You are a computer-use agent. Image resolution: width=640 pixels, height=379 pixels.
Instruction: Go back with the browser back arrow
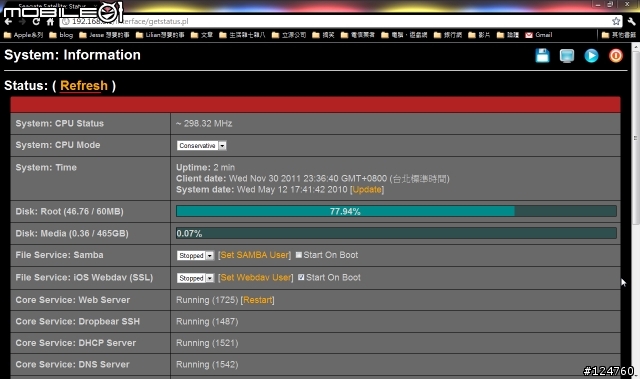[9, 22]
